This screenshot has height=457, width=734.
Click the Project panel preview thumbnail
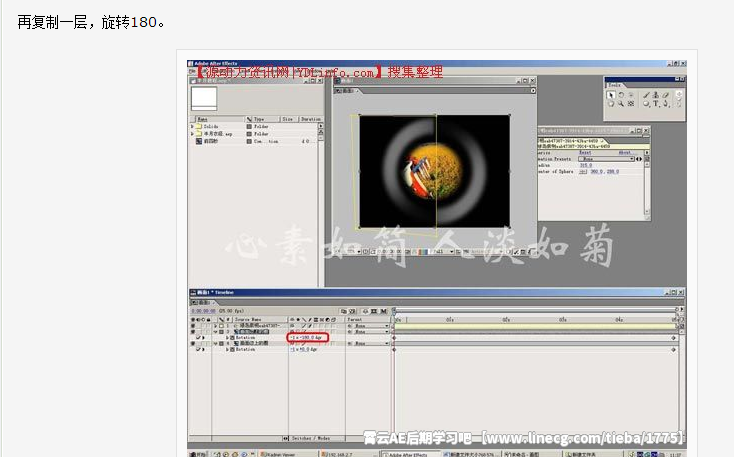coord(204,98)
